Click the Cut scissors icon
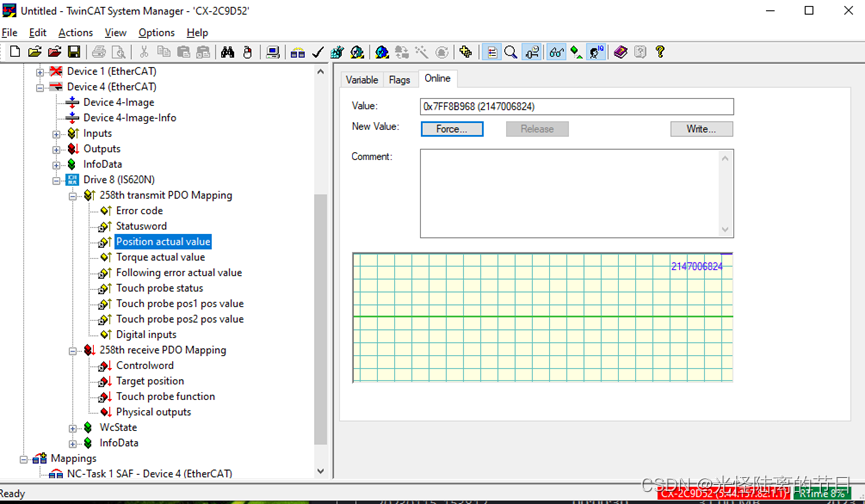Image resolution: width=865 pixels, height=504 pixels. (x=144, y=52)
